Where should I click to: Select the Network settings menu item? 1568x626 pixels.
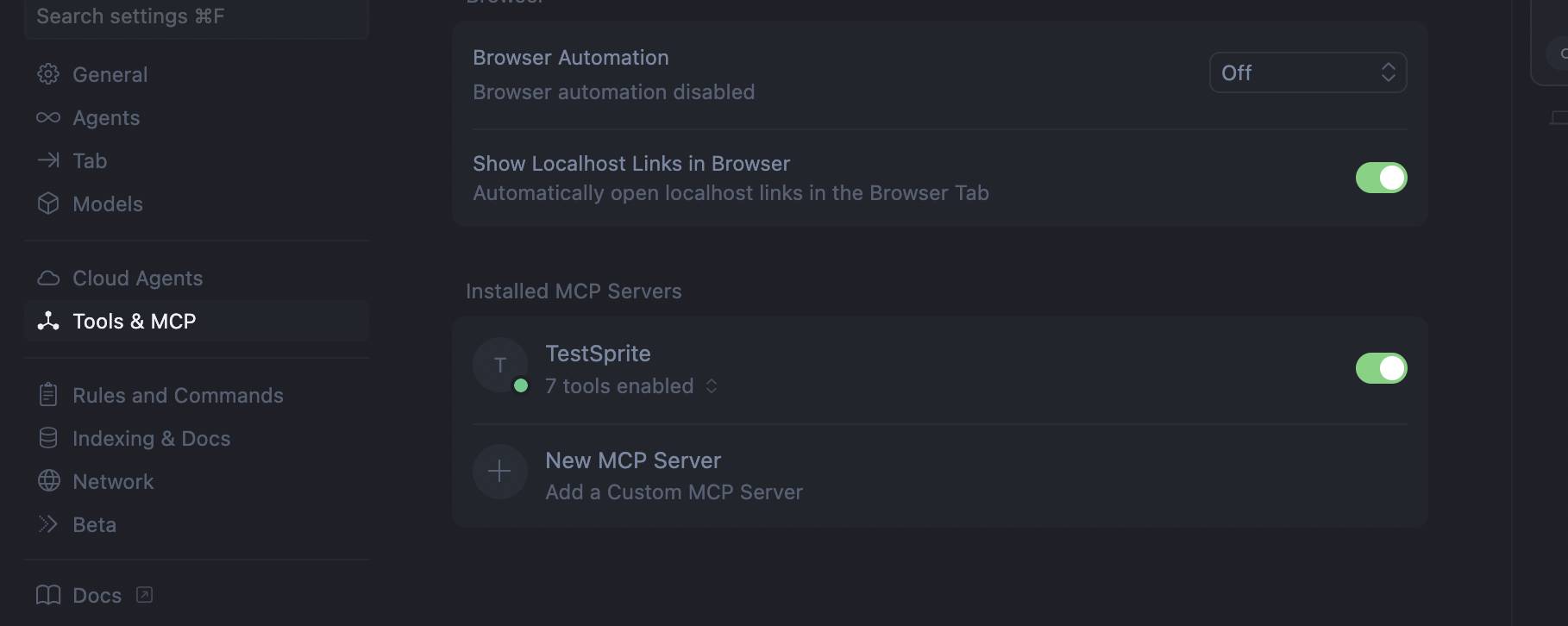click(x=112, y=481)
